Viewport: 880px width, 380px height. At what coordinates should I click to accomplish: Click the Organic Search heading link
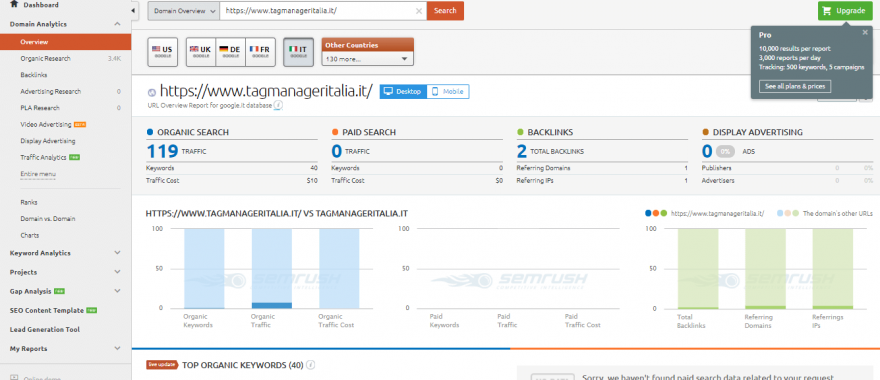coord(192,132)
